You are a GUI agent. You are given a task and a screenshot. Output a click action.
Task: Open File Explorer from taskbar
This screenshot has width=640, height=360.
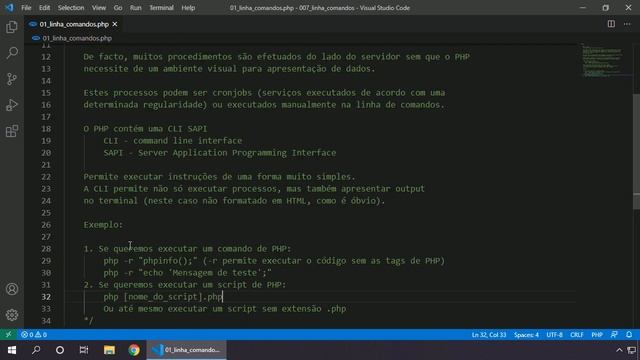click(109, 350)
